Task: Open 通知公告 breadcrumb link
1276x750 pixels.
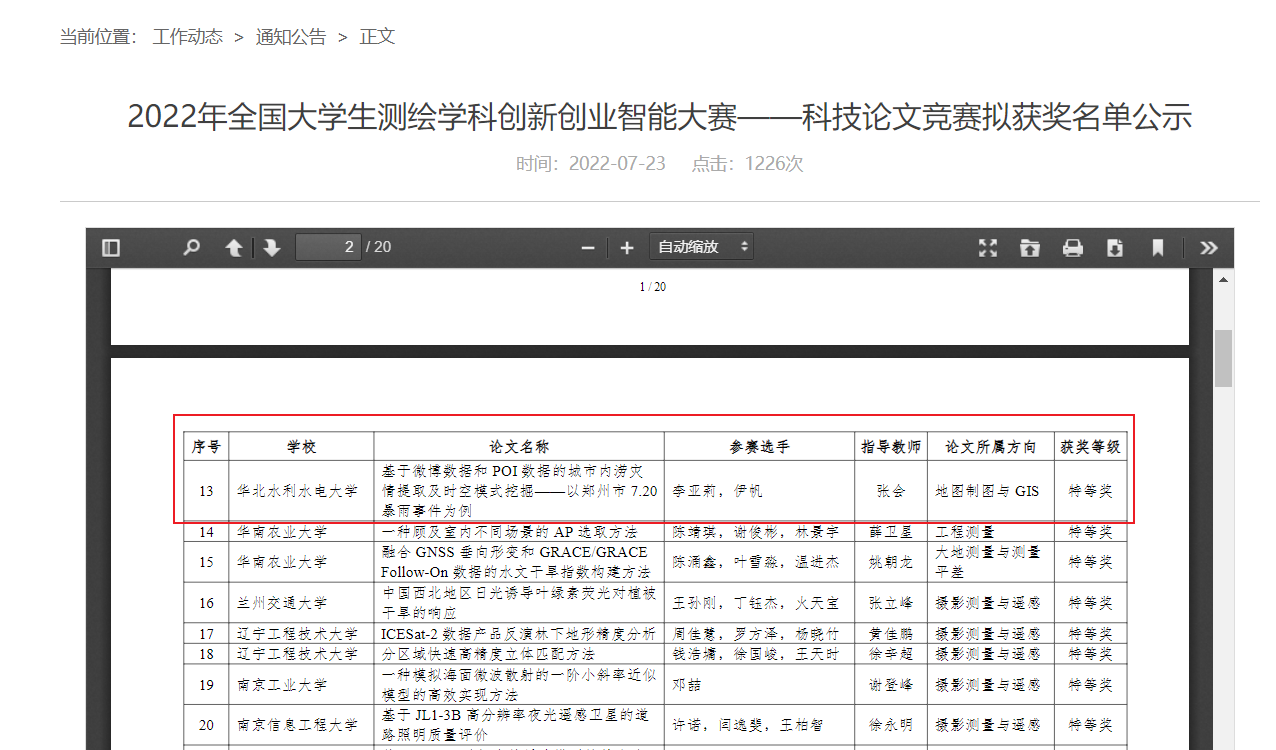Action: pyautogui.click(x=291, y=37)
